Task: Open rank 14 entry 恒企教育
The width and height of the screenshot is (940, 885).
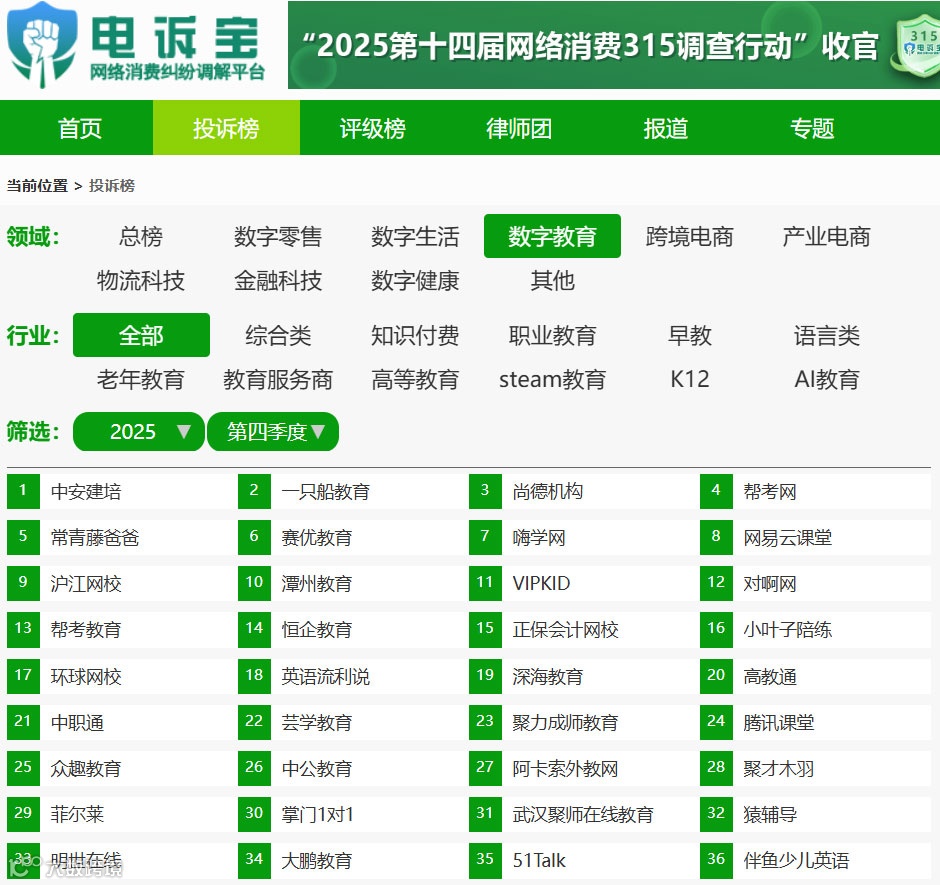Action: coord(317,630)
